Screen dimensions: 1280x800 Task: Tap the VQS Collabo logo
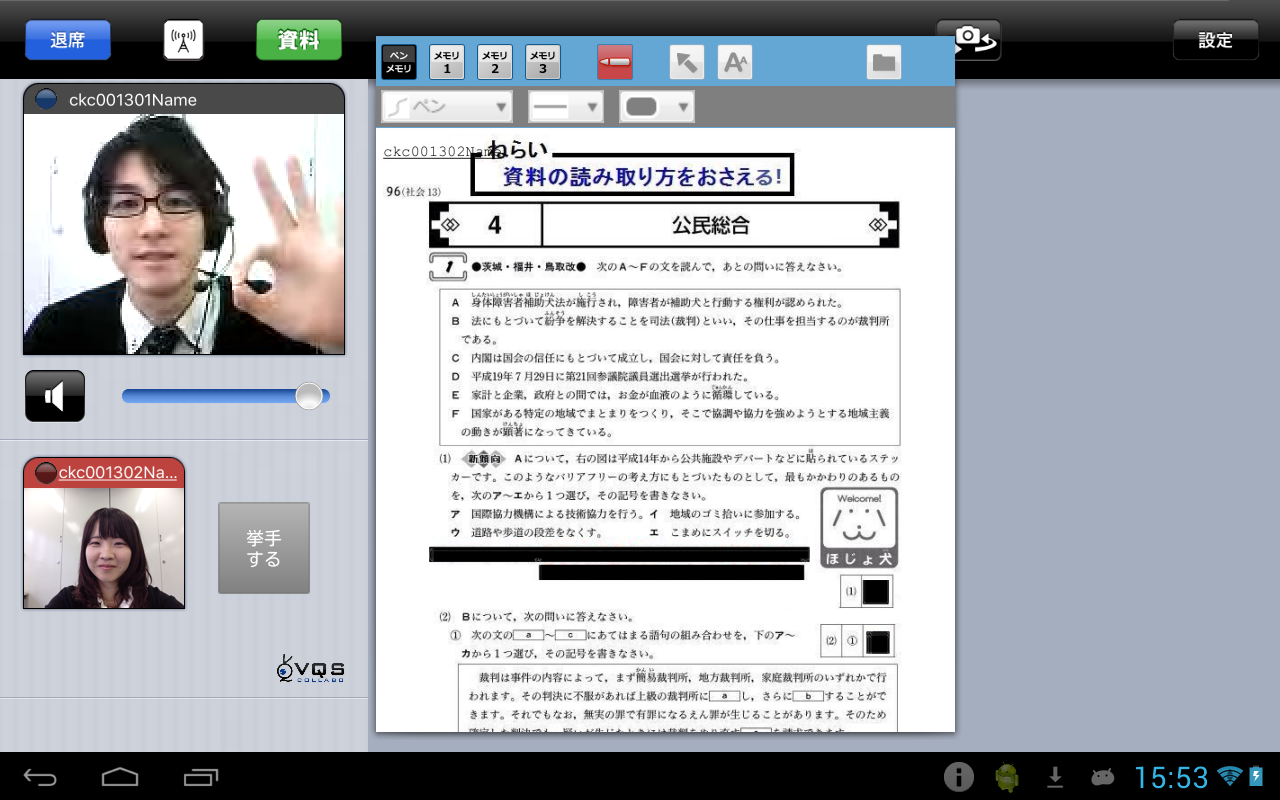311,667
